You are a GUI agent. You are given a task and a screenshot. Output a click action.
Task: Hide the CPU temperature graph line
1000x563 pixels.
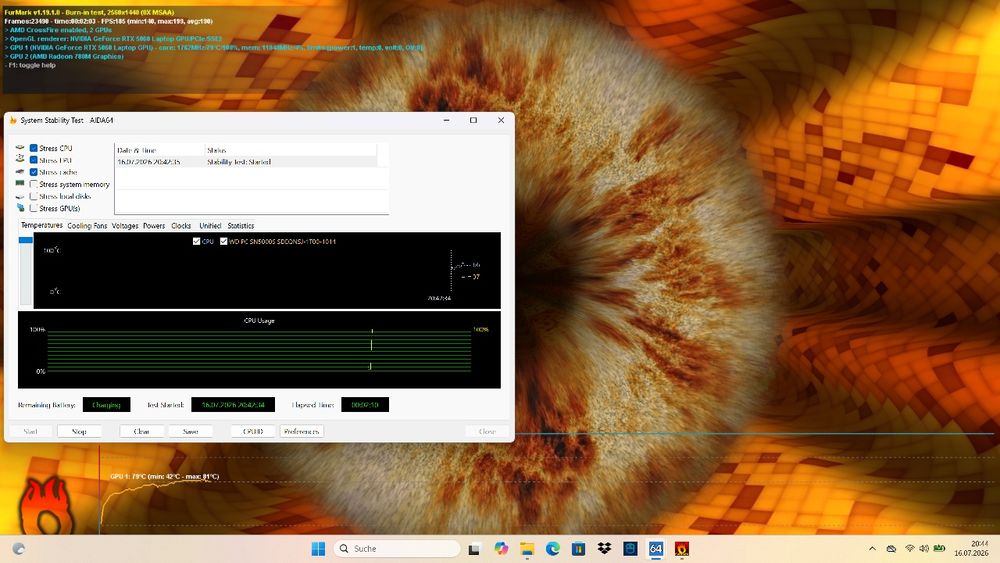point(196,241)
